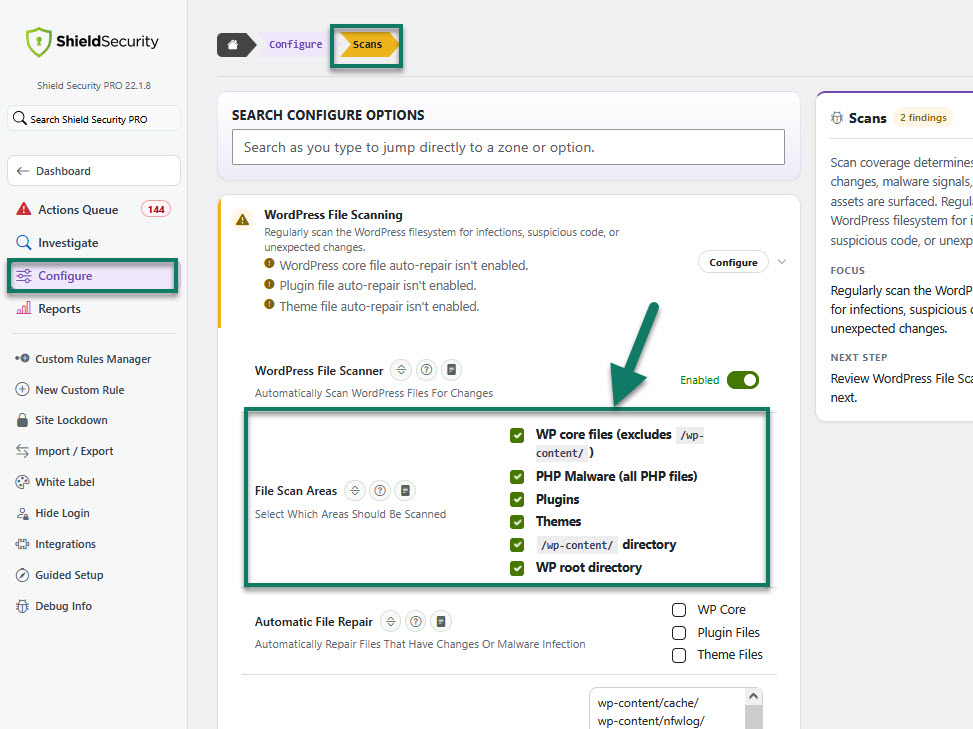Click the 'WordPress File Scanning' heading
Viewport: 973px width, 729px height.
(333, 215)
